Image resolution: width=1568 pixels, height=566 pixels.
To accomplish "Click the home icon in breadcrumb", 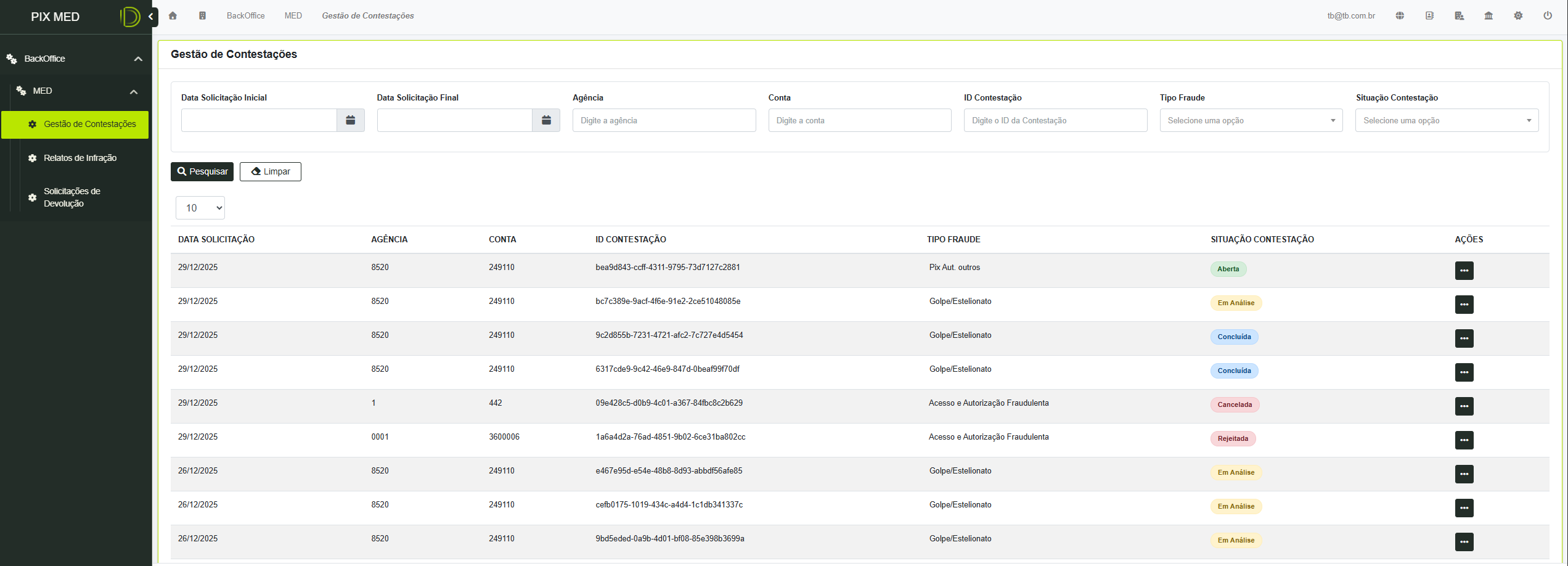I will [x=173, y=16].
